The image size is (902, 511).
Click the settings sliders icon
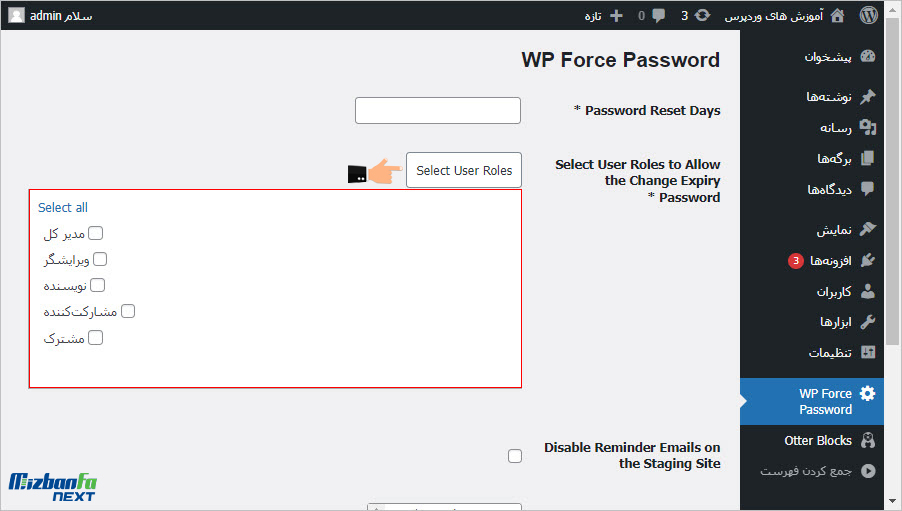867,352
